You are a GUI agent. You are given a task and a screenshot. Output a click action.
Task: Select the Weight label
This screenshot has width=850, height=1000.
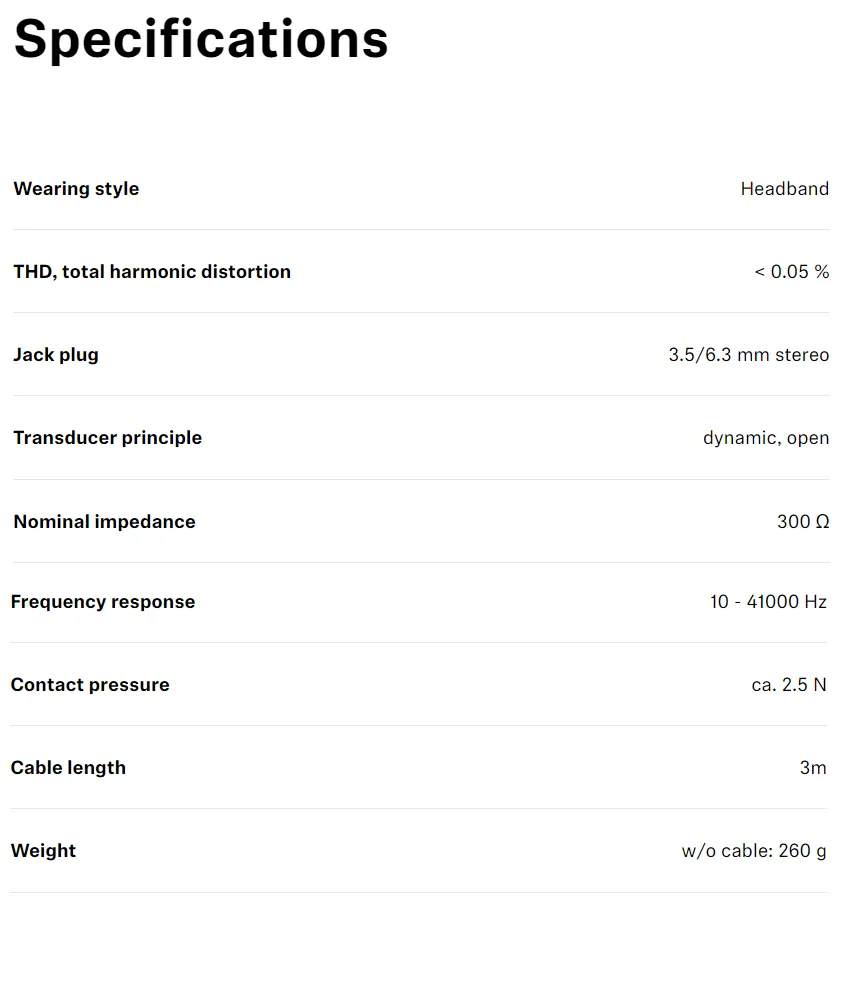[x=43, y=851]
